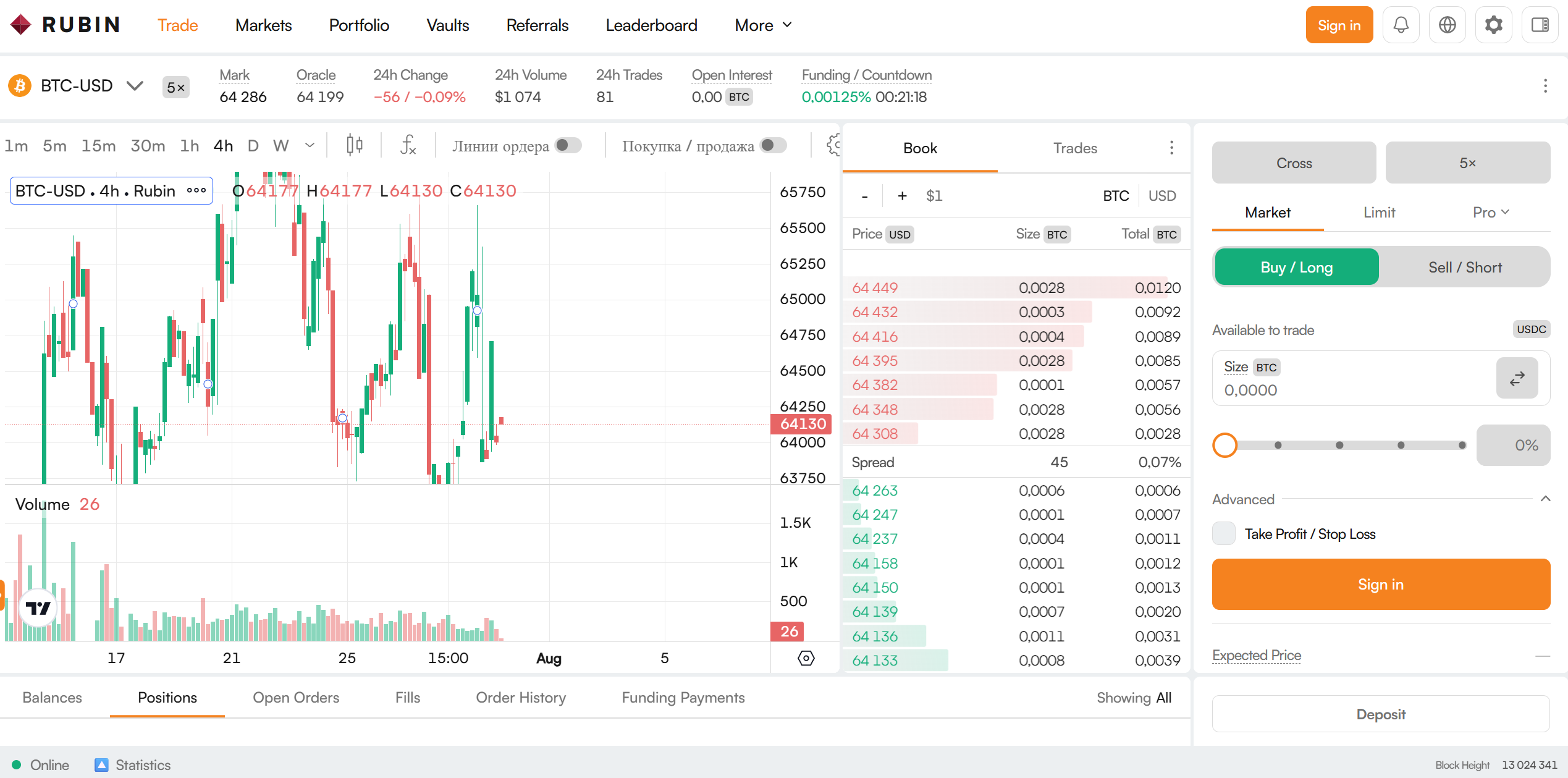
Task: Open the indicators fx icon
Action: [x=408, y=145]
